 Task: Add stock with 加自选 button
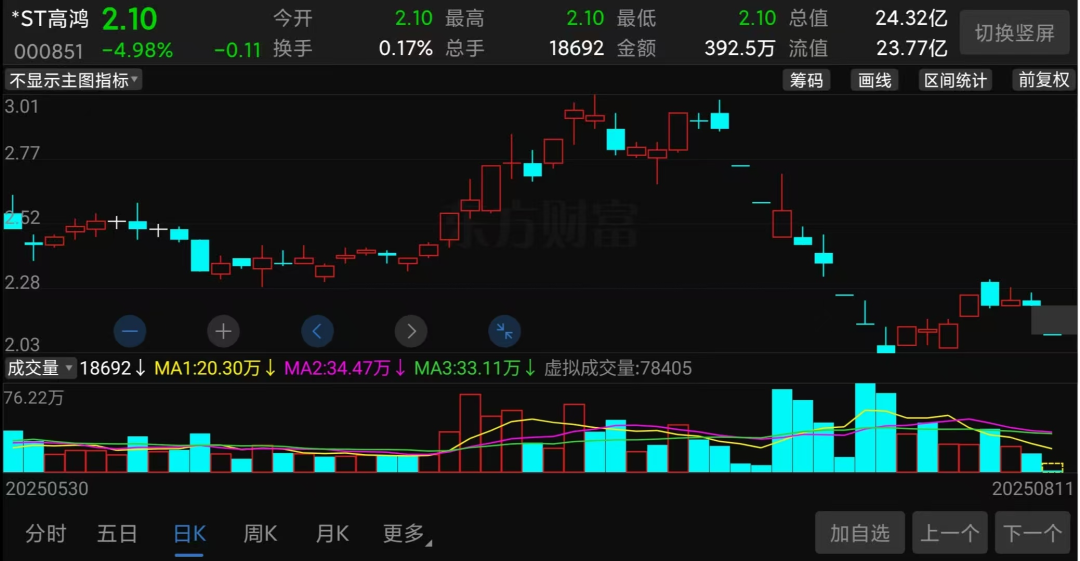(860, 533)
